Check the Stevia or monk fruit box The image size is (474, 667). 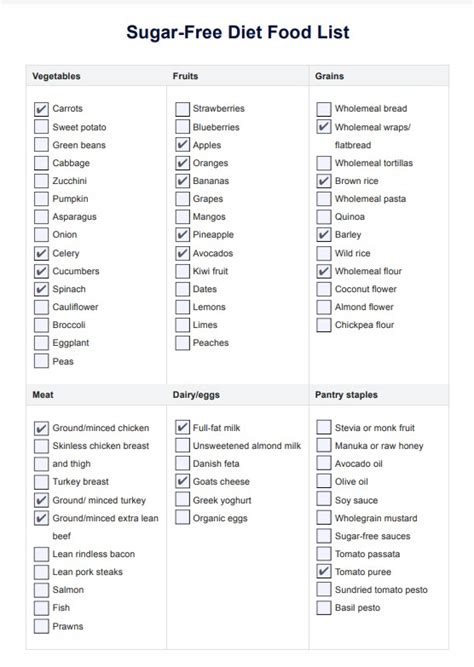(x=324, y=427)
